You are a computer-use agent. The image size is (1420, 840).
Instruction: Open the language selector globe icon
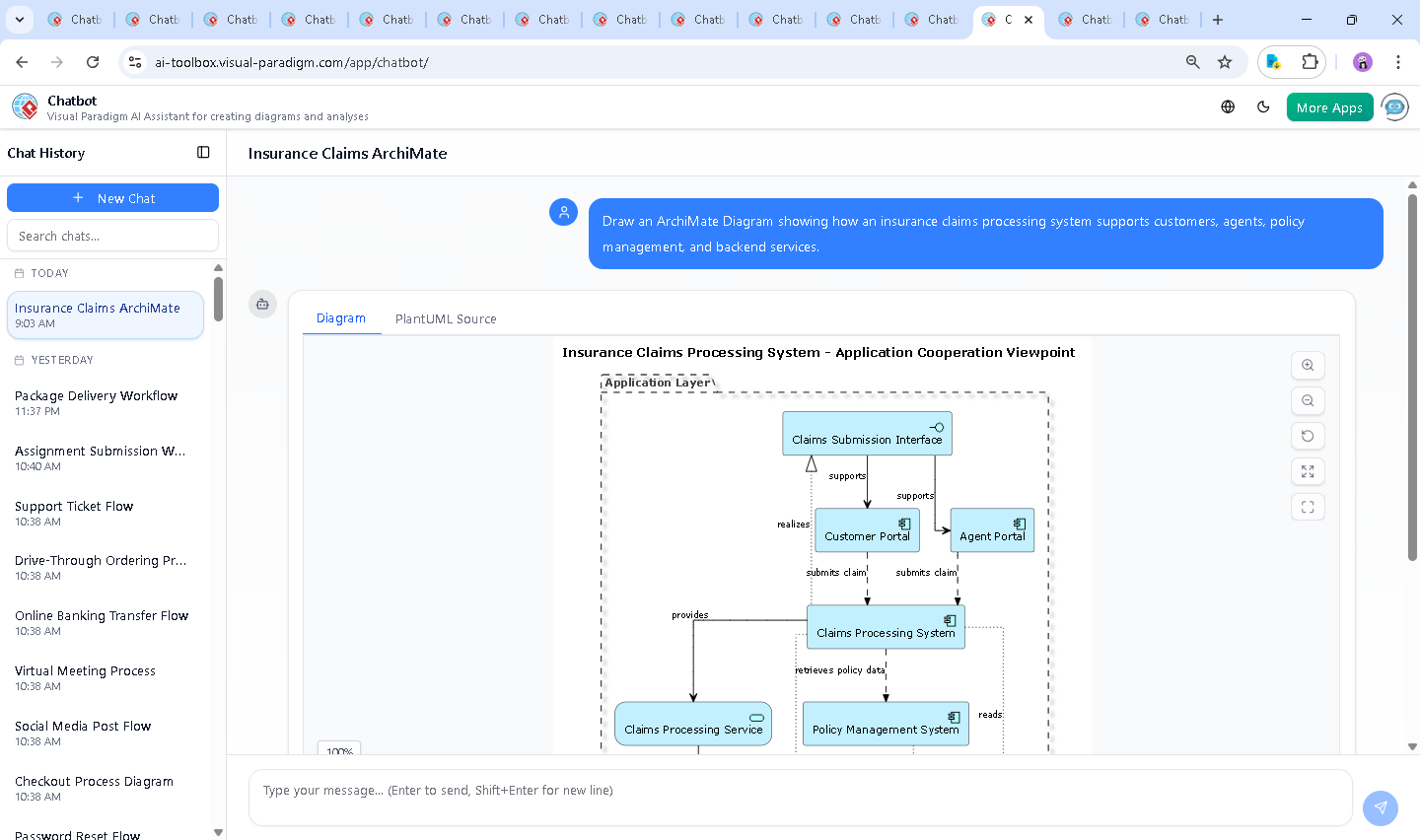[1227, 106]
